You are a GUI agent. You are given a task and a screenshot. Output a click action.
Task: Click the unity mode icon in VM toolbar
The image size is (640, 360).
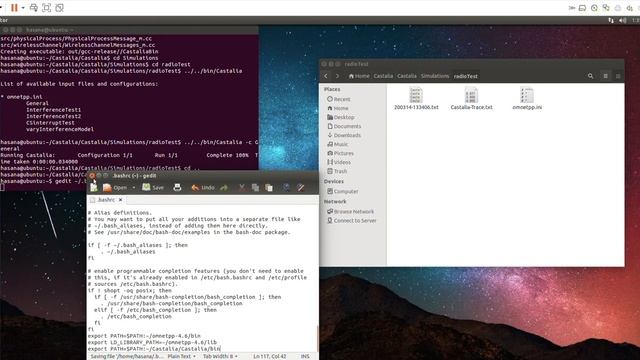coord(60,8)
